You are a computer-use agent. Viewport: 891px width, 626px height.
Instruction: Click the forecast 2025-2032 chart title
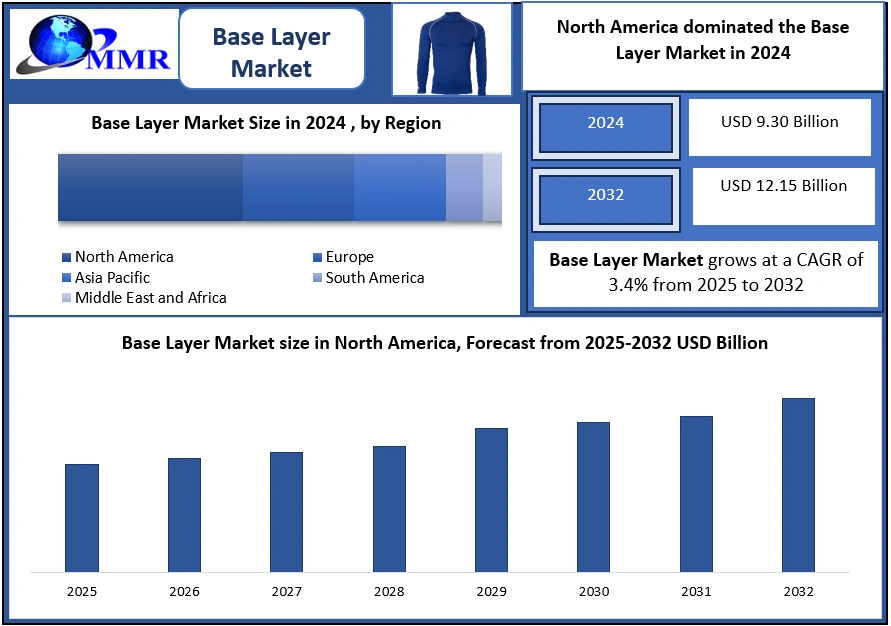(x=444, y=343)
